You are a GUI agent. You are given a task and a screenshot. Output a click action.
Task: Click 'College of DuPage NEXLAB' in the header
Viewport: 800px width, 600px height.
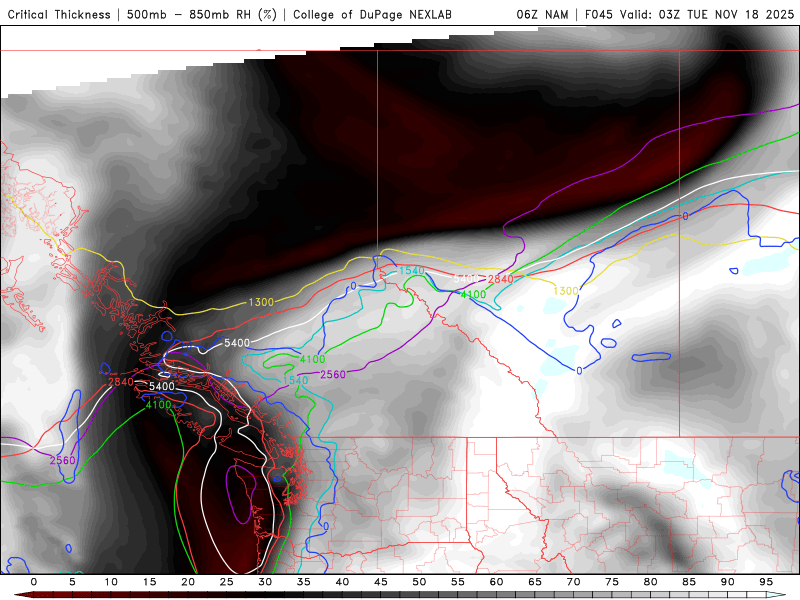click(372, 15)
